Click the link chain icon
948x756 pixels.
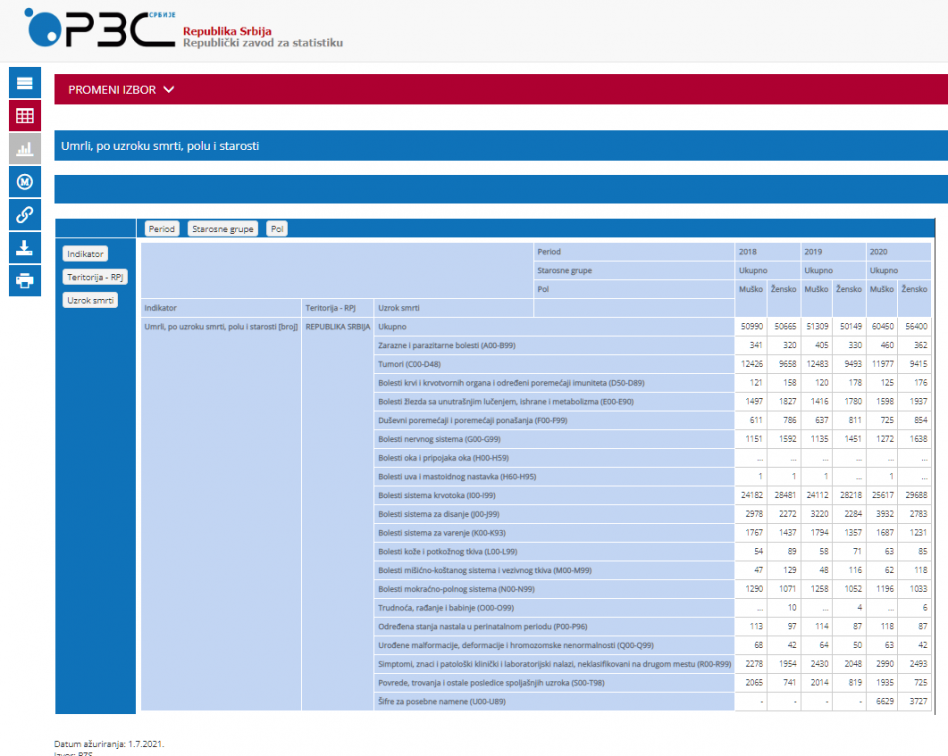pyautogui.click(x=25, y=215)
